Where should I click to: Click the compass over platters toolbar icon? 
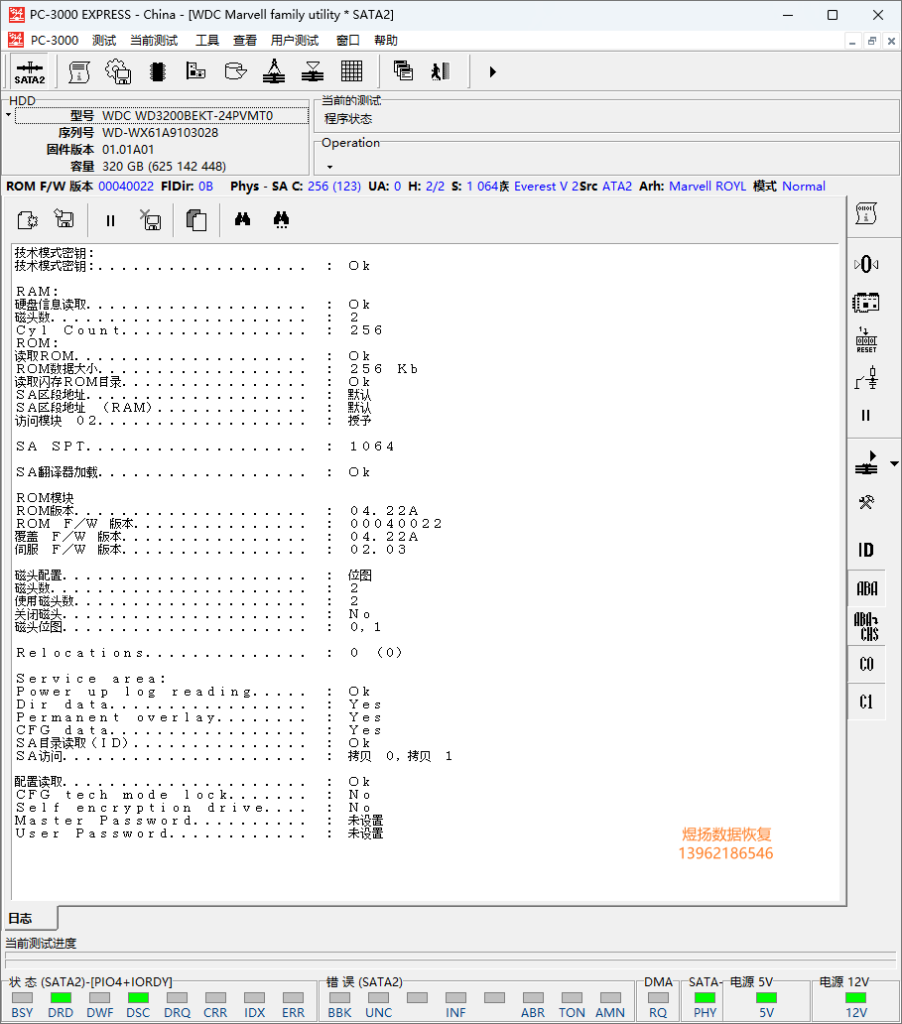coord(274,71)
